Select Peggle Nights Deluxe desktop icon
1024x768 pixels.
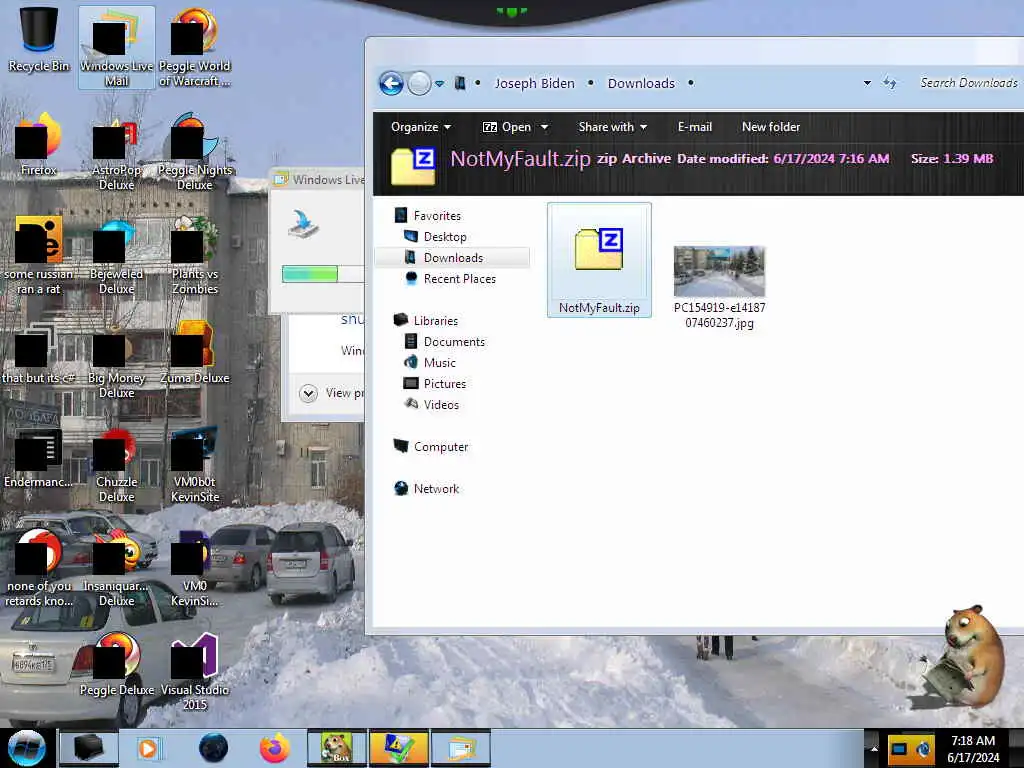click(195, 152)
